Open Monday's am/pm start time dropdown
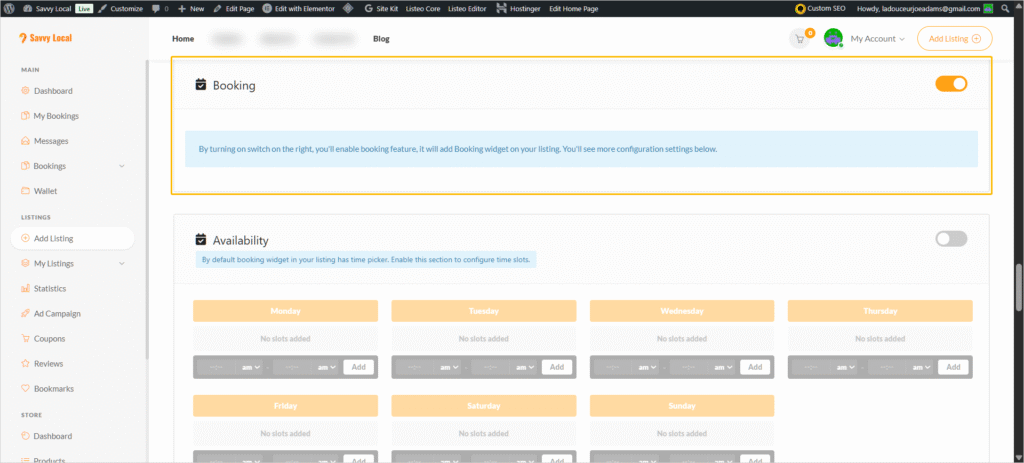Screen dimensions: 1024x463 coord(250,367)
